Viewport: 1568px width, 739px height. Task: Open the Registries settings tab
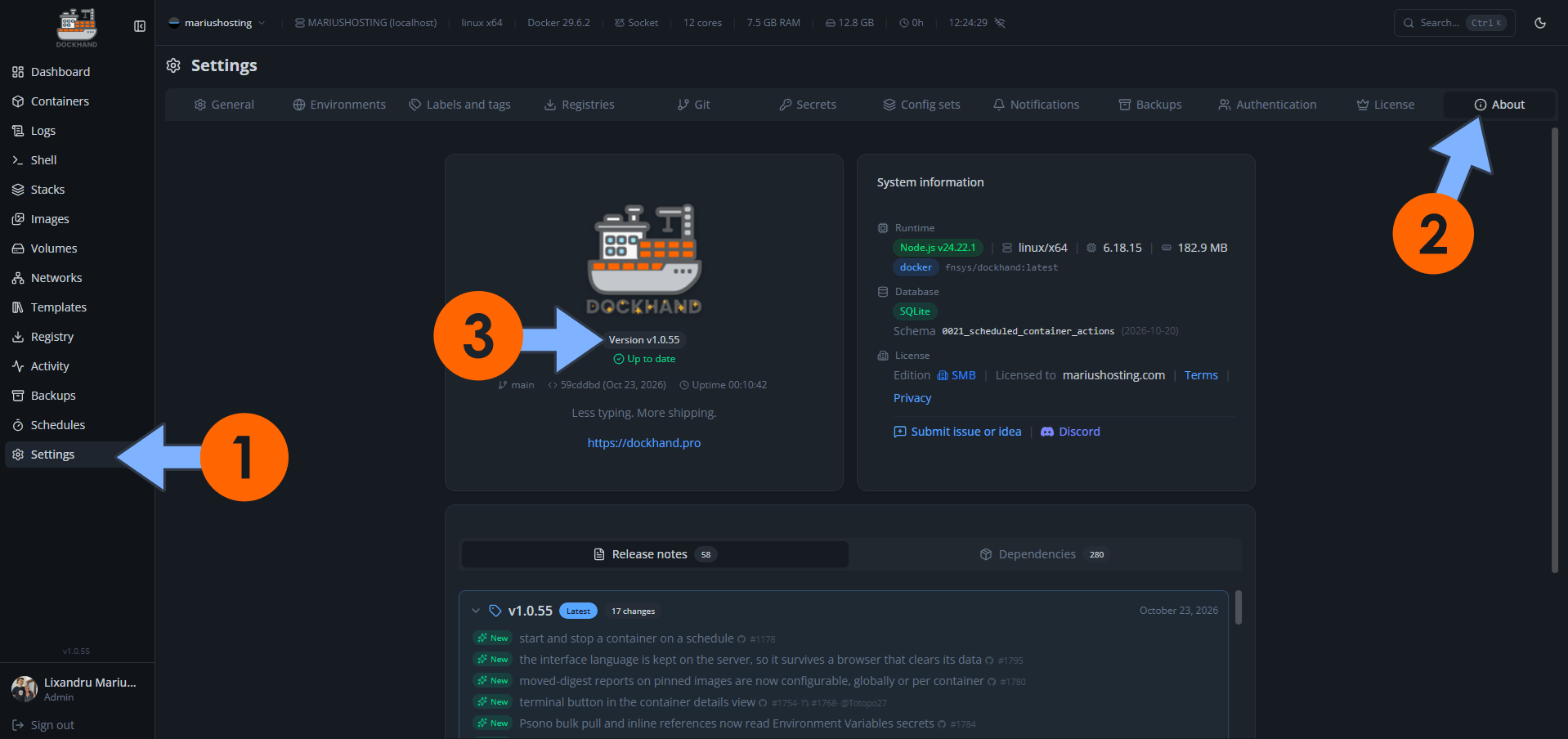coord(580,105)
